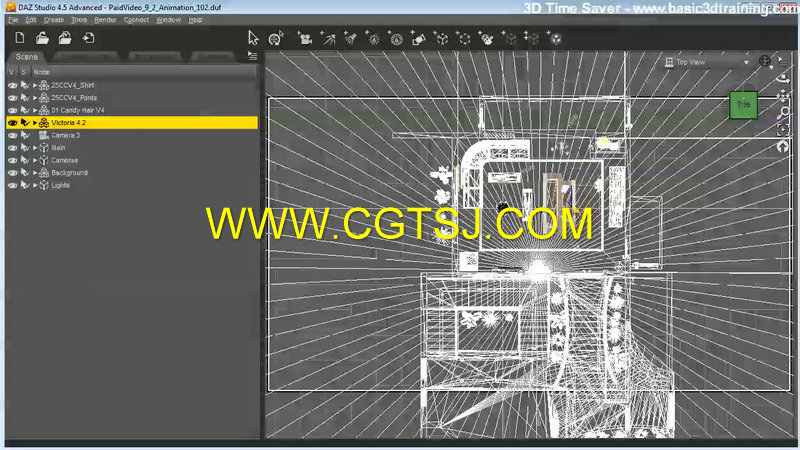Image resolution: width=800 pixels, height=450 pixels.
Task: Click the Create New Spotlight icon
Action: pos(350,38)
